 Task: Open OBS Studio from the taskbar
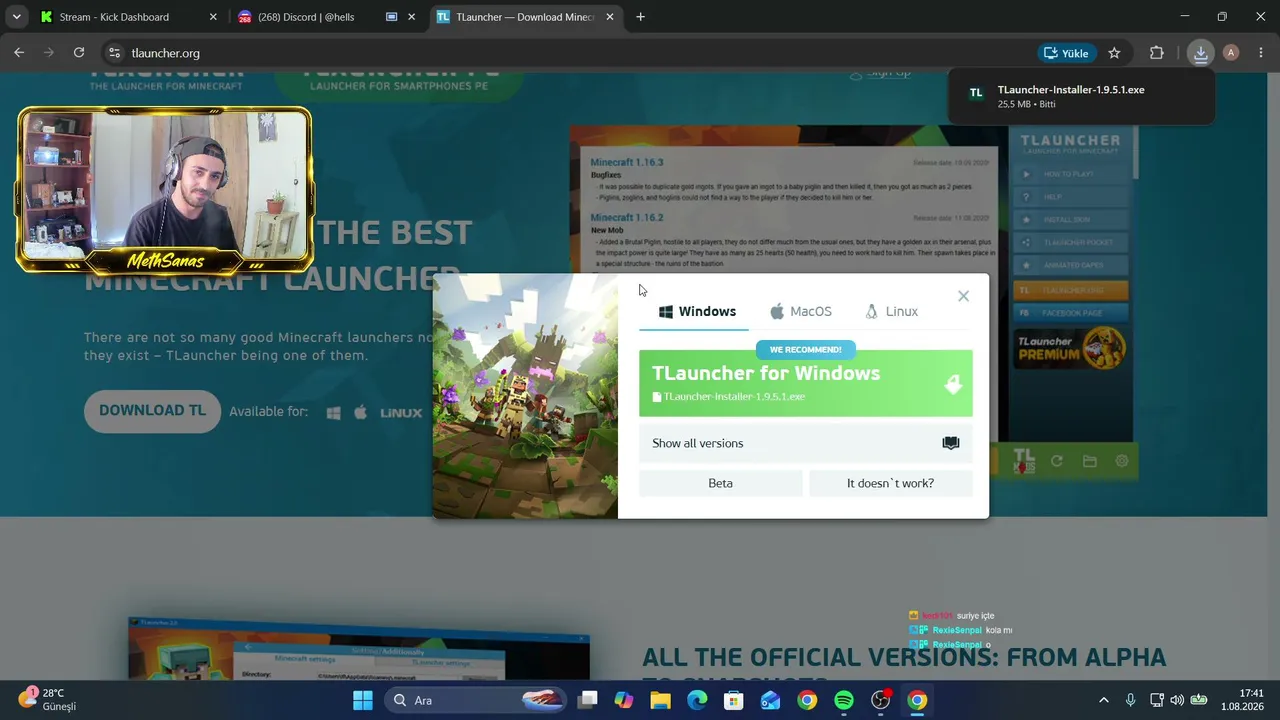click(x=880, y=700)
